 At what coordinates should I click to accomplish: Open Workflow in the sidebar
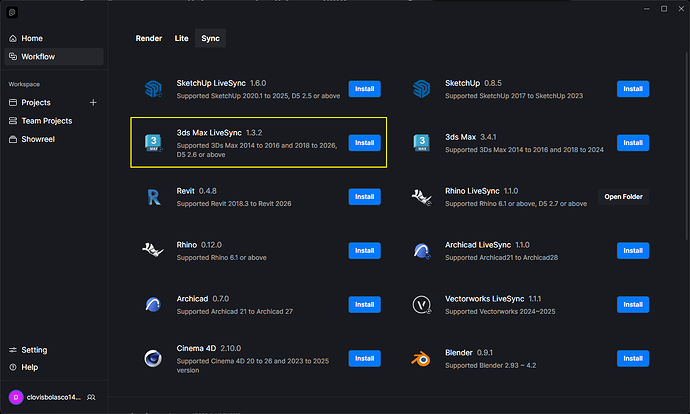[x=54, y=57]
